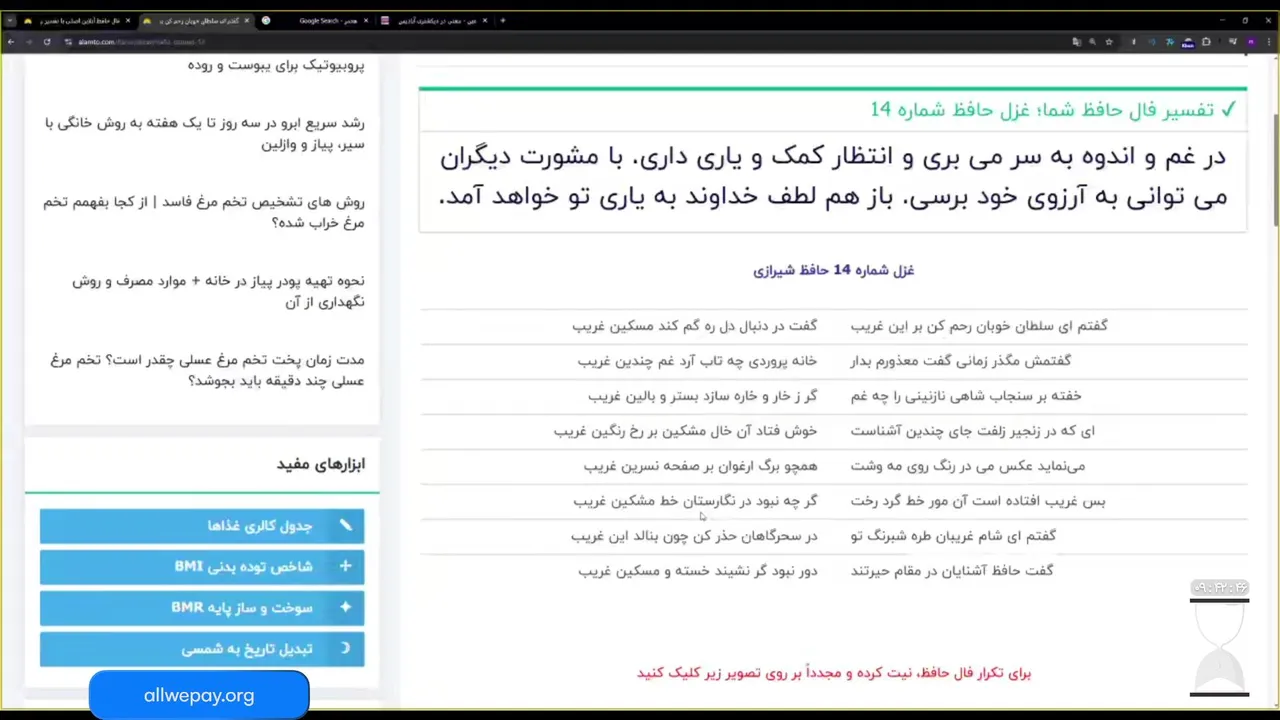Click the wrench icon on calorie table button
Screen dimensions: 1280x720
coord(345,525)
